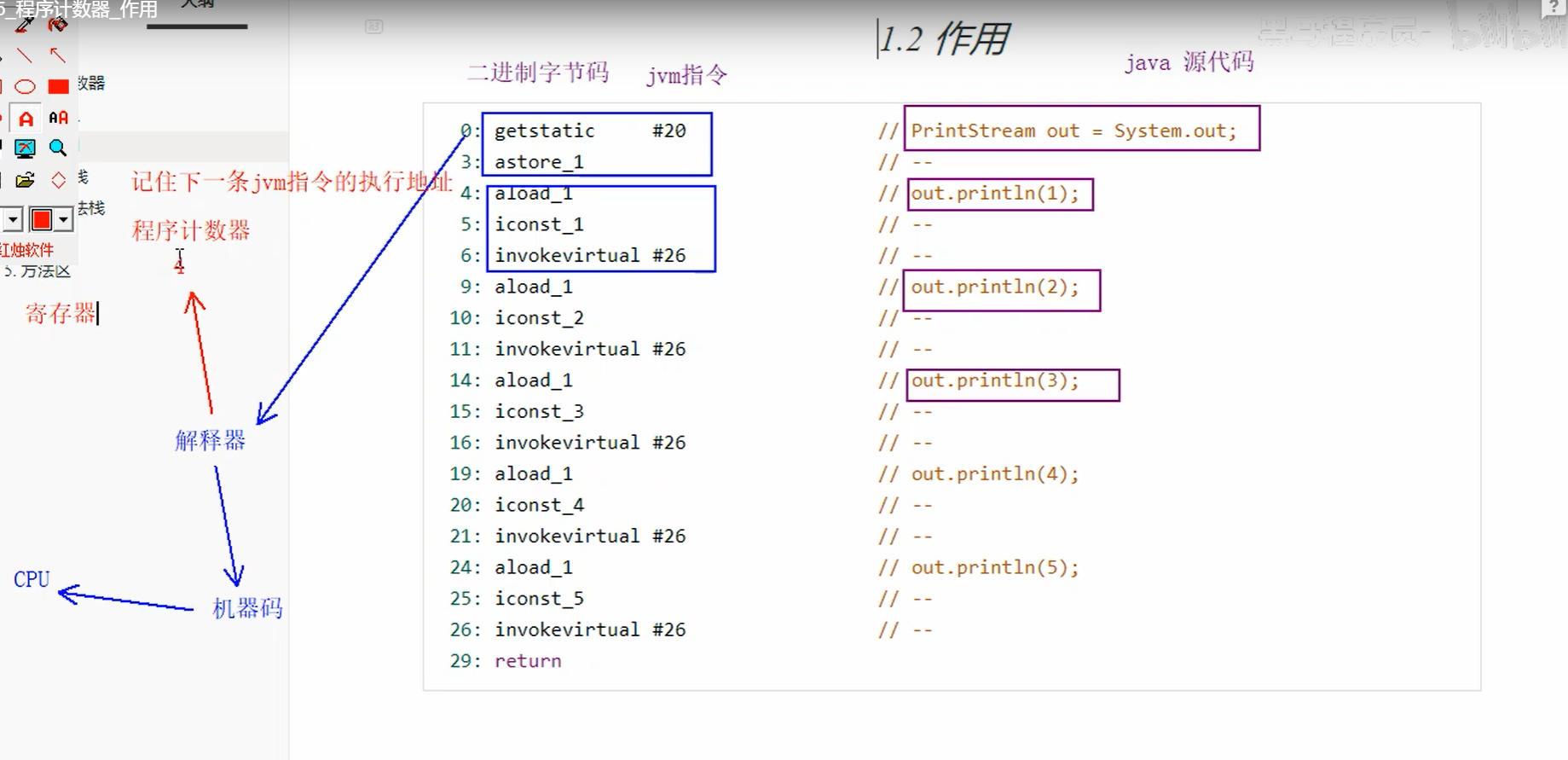Click the astore_1 instruction at line 3
The image size is (1568, 760).
[539, 162]
